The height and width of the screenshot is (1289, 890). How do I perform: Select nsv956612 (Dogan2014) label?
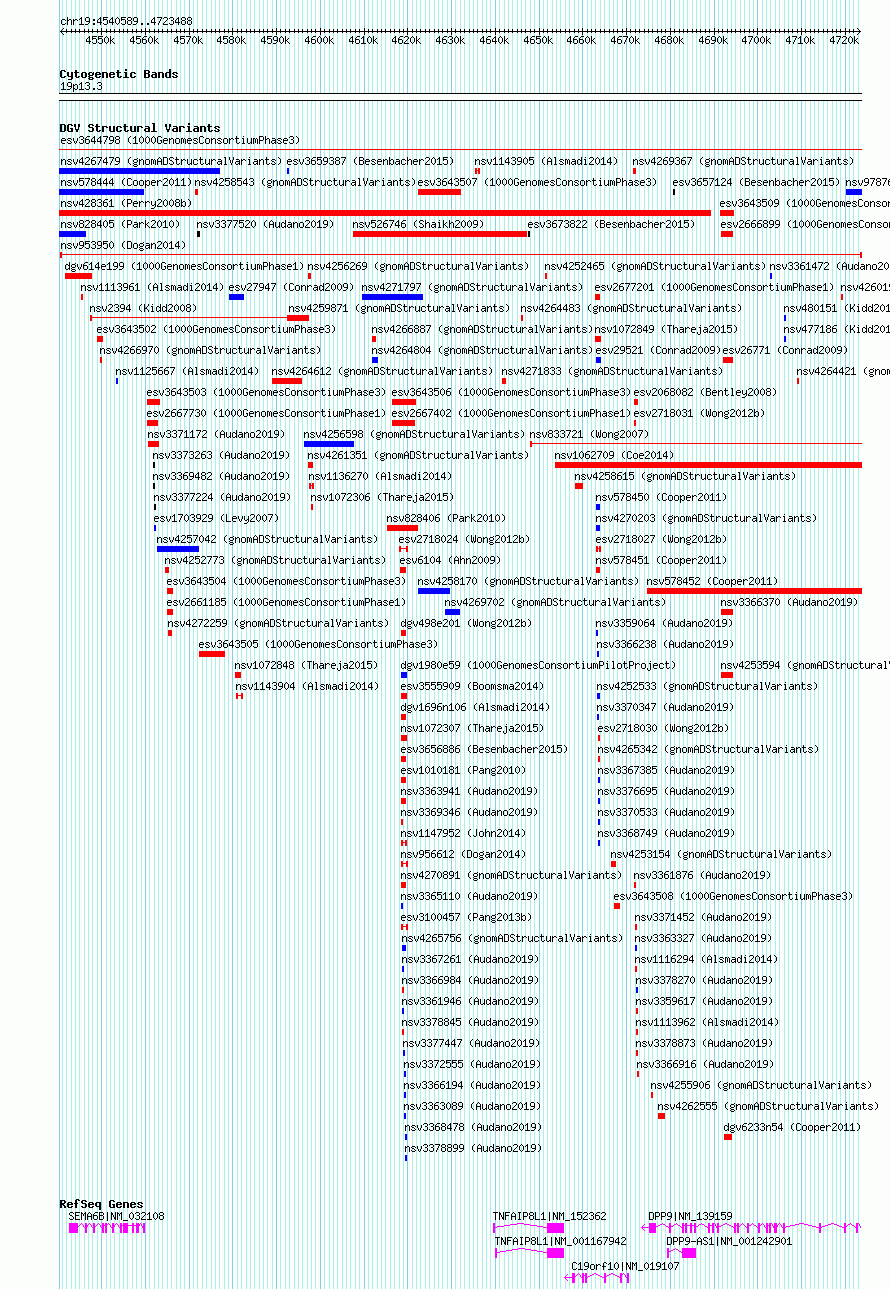[x=463, y=854]
